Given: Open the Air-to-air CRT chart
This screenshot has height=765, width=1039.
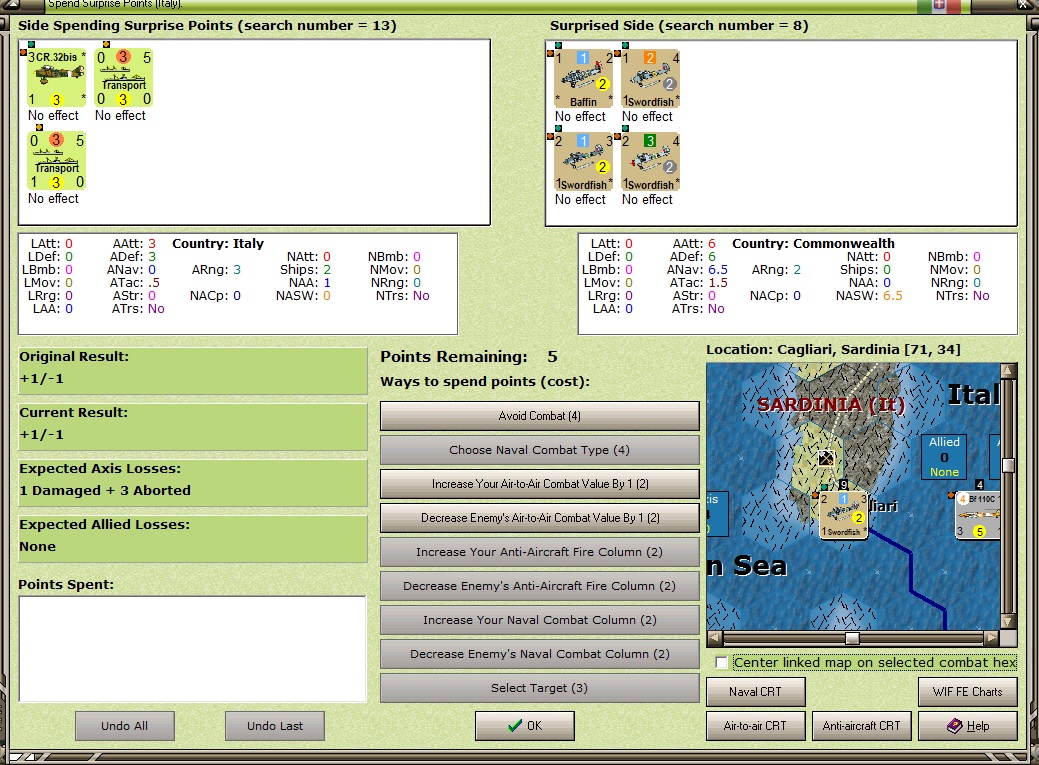Looking at the screenshot, I should (755, 726).
